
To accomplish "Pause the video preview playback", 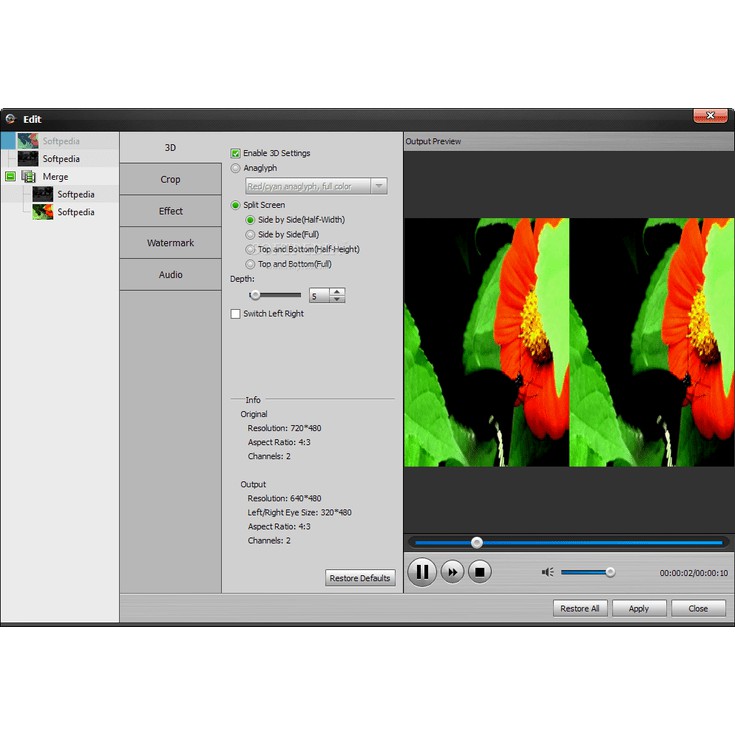I will tap(422, 572).
